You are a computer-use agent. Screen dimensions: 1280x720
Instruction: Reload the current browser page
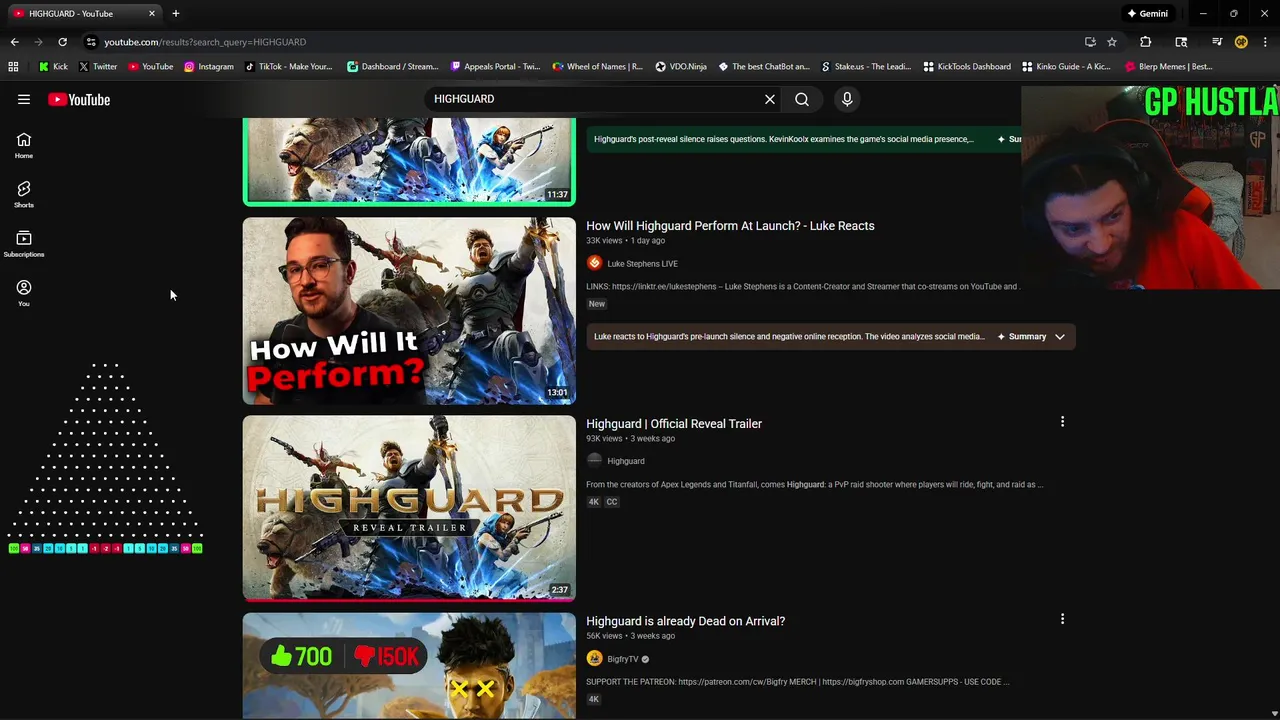(62, 42)
